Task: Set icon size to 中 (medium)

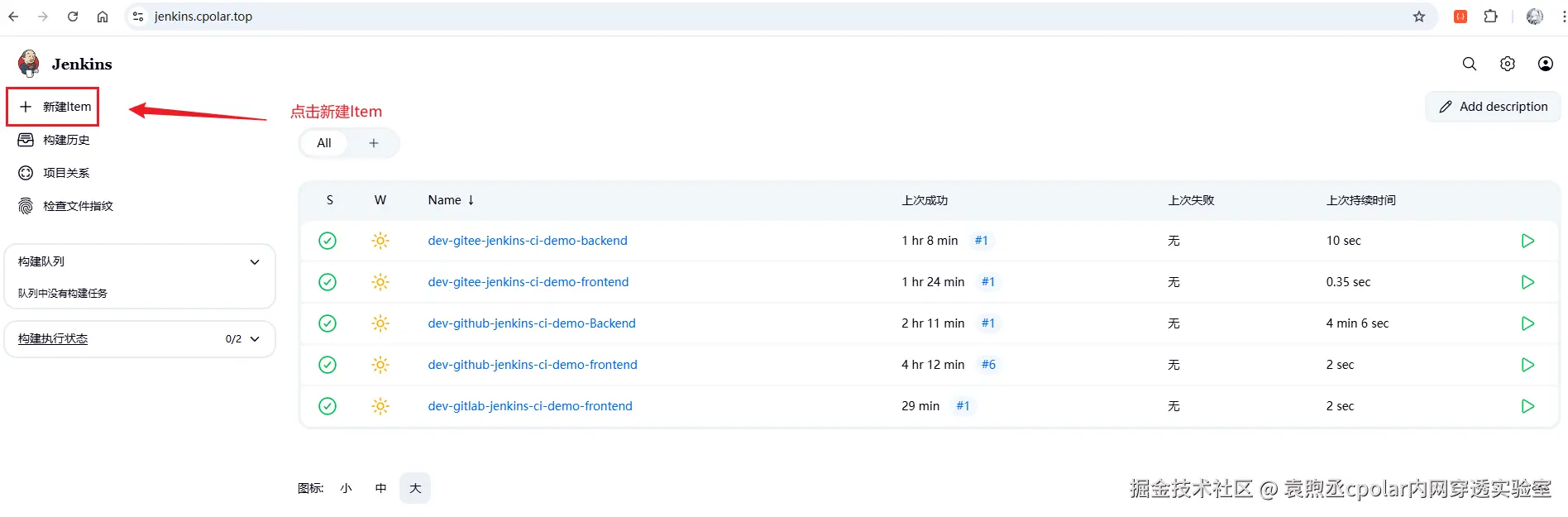Action: [380, 488]
